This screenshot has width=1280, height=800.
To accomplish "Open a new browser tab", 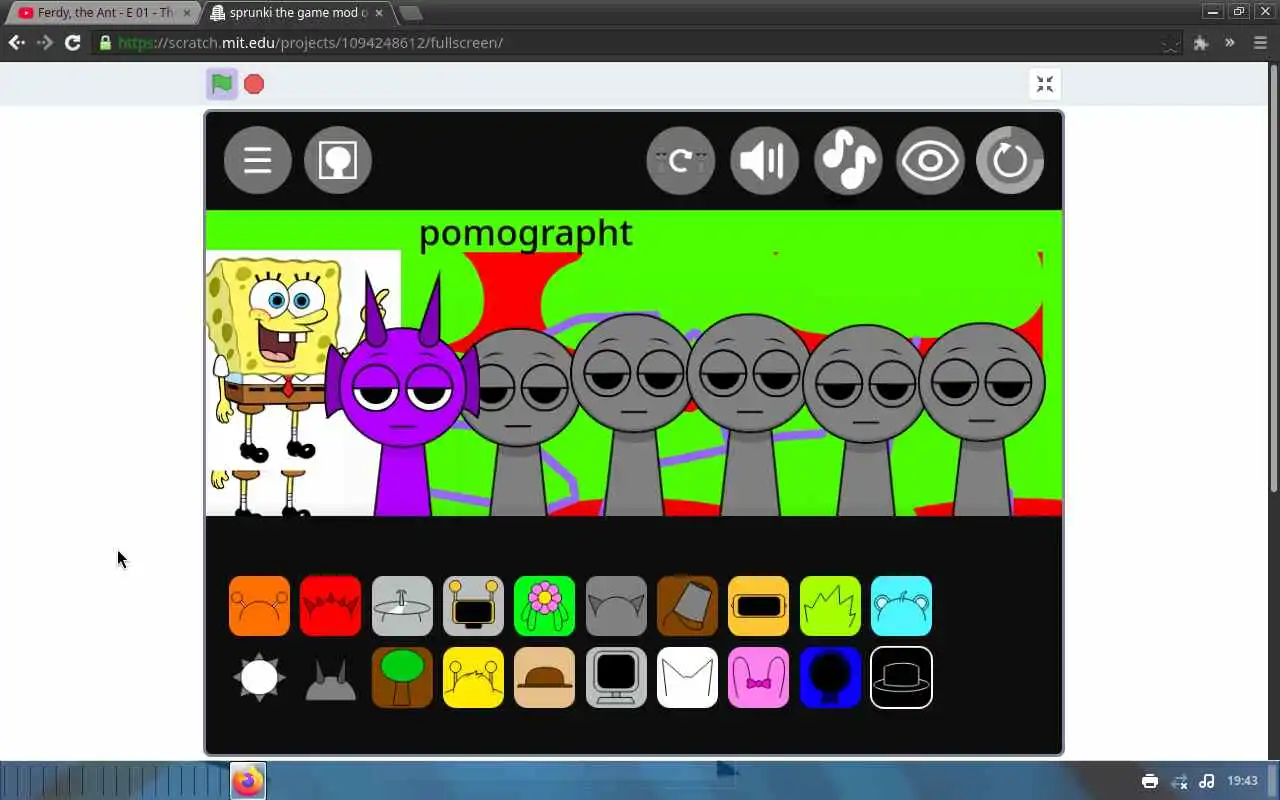I will tap(410, 13).
